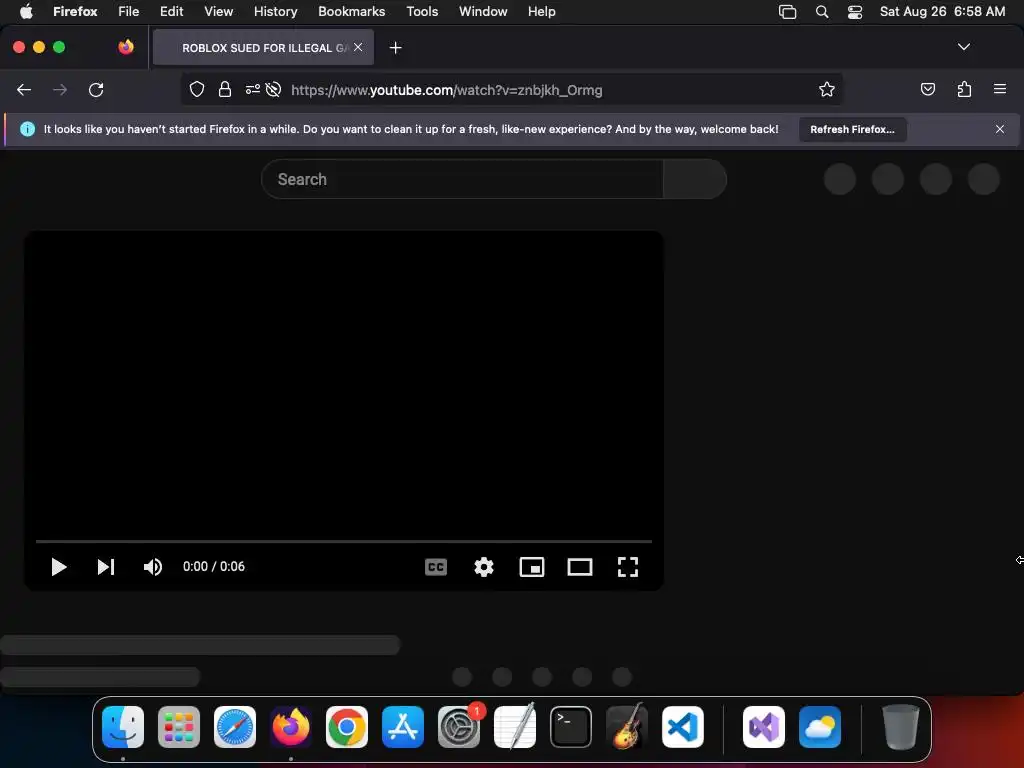This screenshot has height=768, width=1024.
Task: View site security lock info
Action: pos(225,89)
